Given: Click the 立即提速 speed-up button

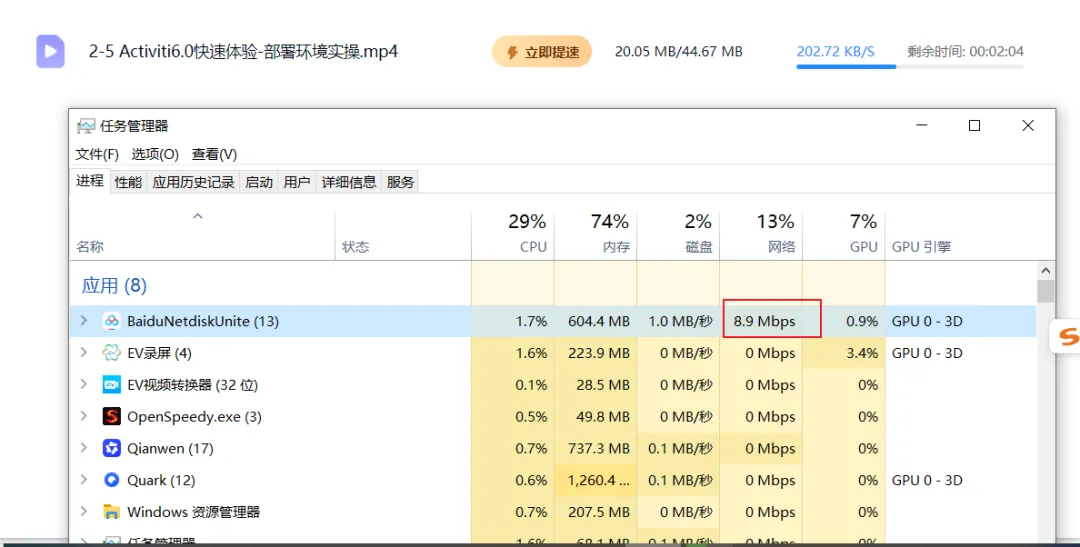Looking at the screenshot, I should [542, 52].
